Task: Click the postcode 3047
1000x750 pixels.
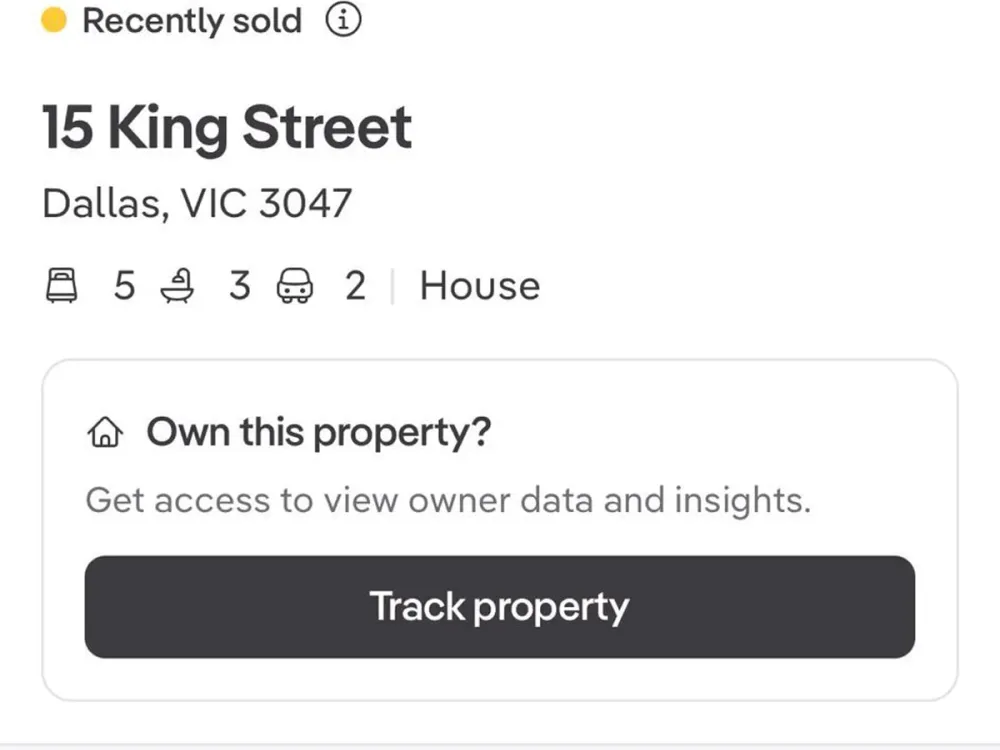Action: (305, 203)
